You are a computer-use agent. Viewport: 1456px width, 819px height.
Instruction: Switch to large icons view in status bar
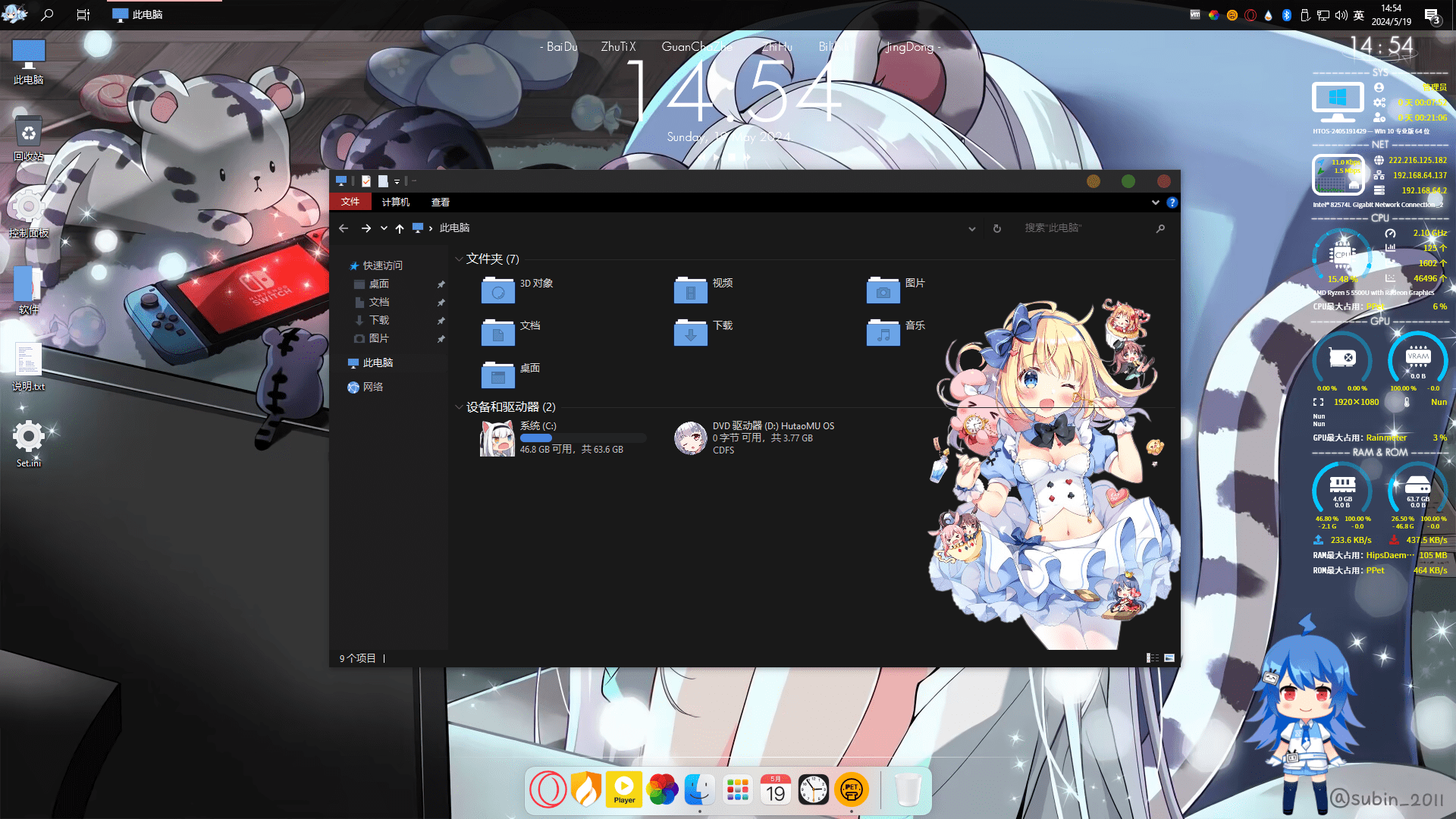point(1169,658)
